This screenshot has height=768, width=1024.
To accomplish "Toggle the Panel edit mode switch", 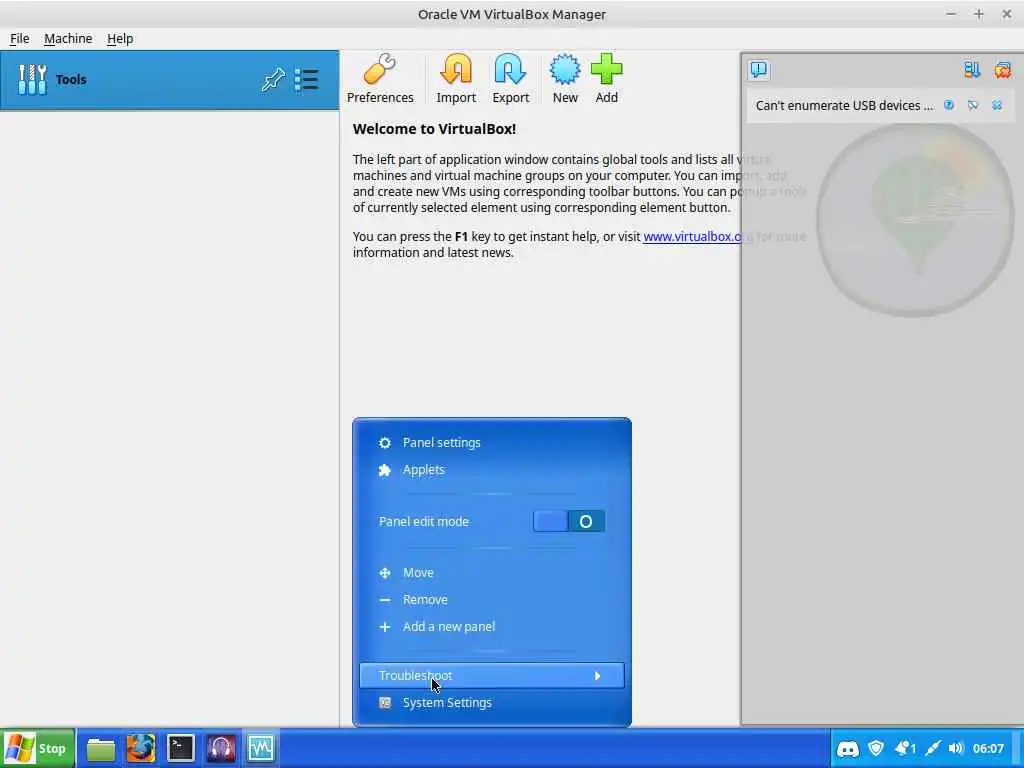I will [569, 521].
